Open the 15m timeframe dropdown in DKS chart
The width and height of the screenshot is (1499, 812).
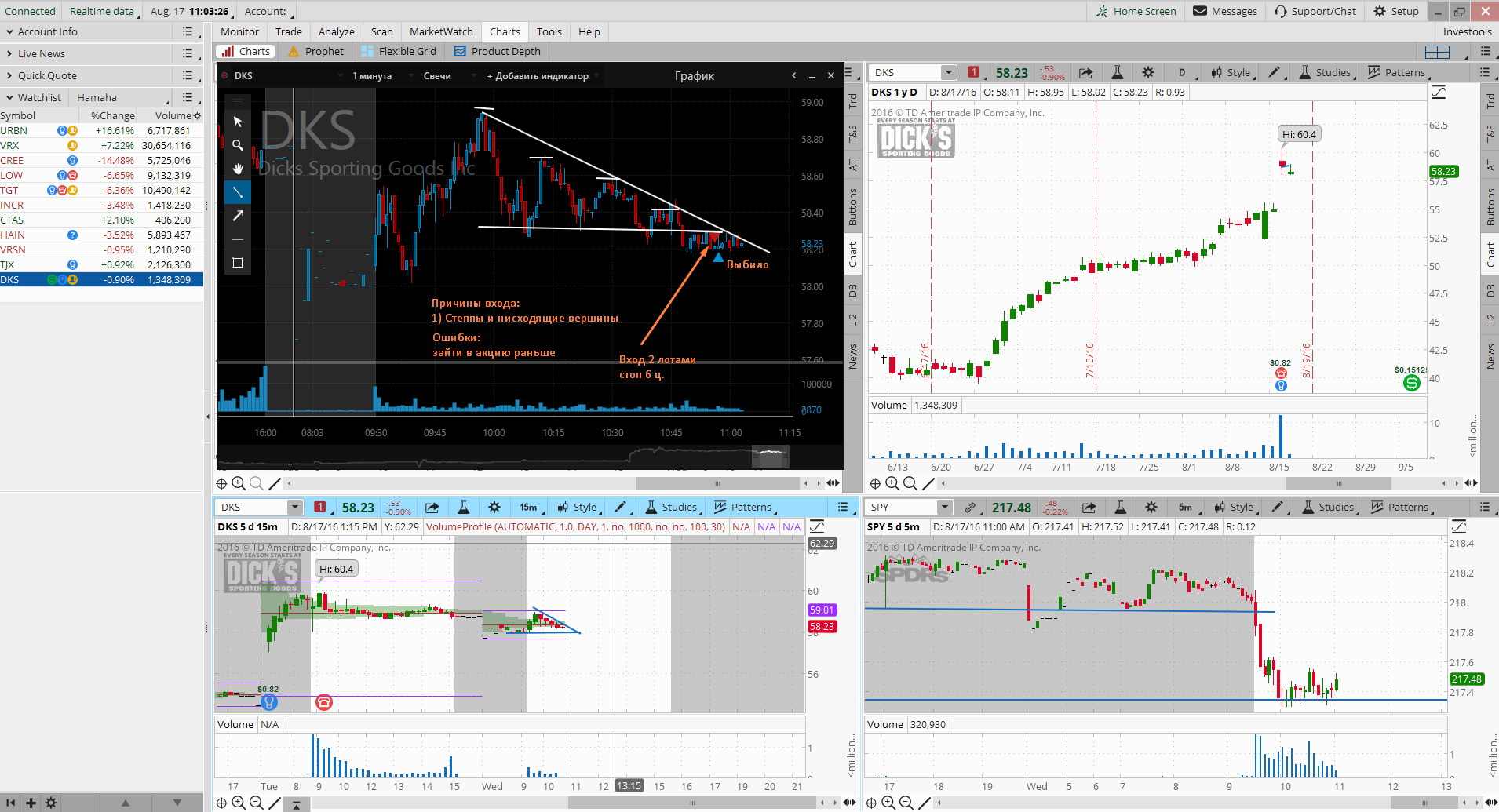tap(530, 507)
